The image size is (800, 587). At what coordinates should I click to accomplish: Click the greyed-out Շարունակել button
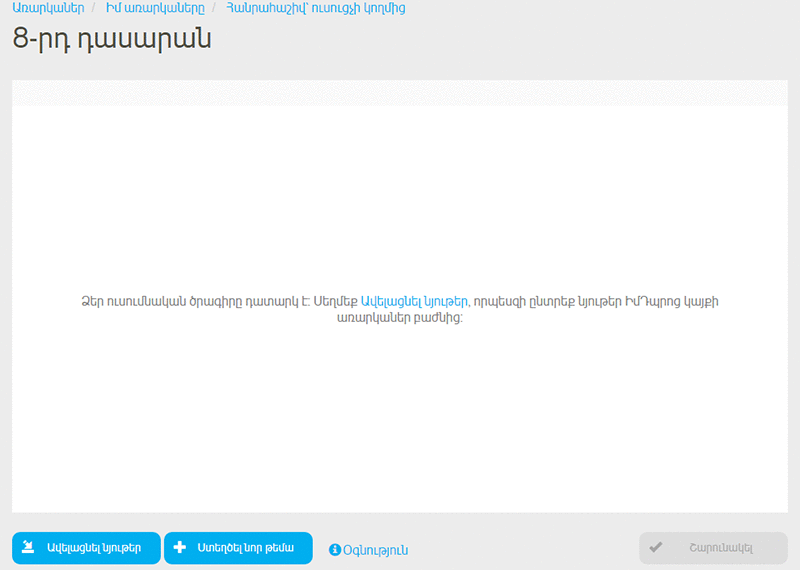(713, 548)
